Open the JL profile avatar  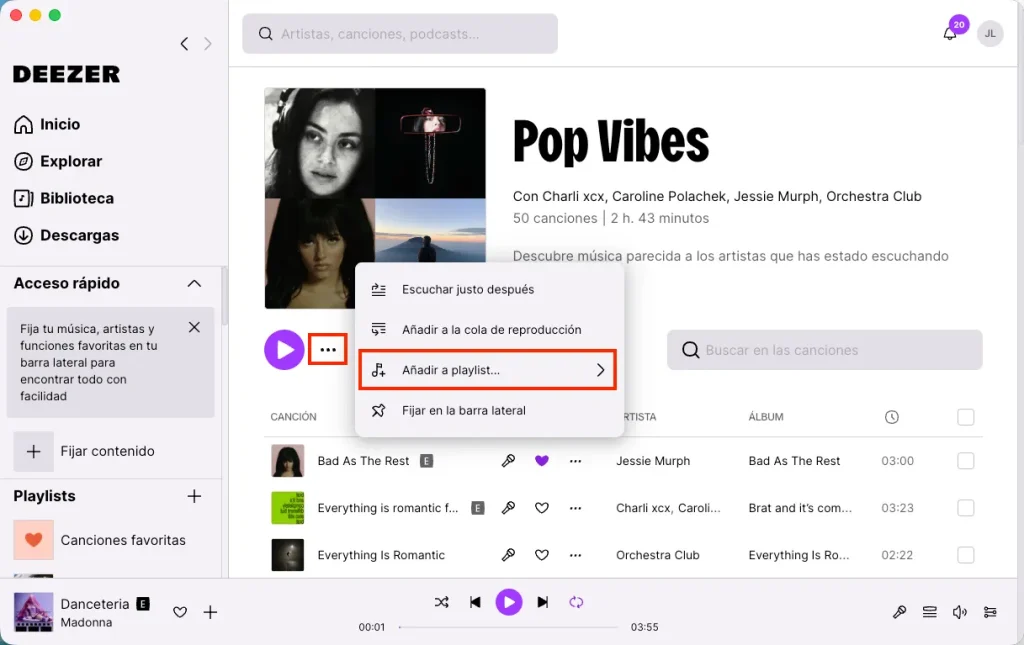pos(990,33)
